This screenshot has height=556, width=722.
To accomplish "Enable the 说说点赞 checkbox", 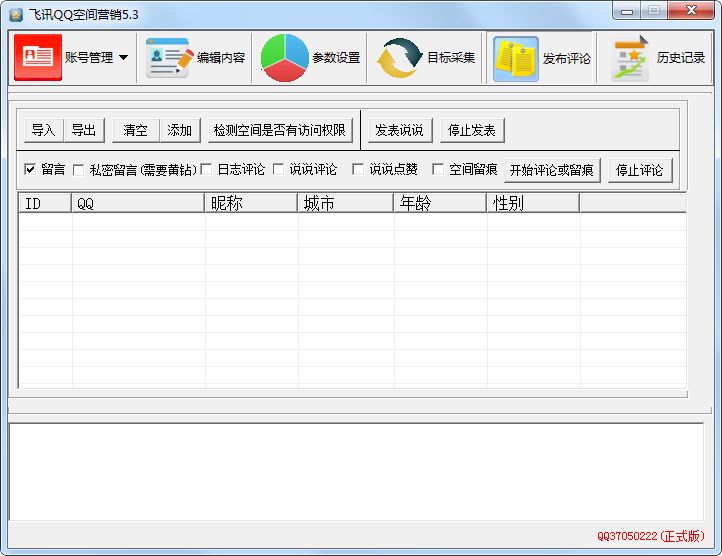I will coord(358,170).
